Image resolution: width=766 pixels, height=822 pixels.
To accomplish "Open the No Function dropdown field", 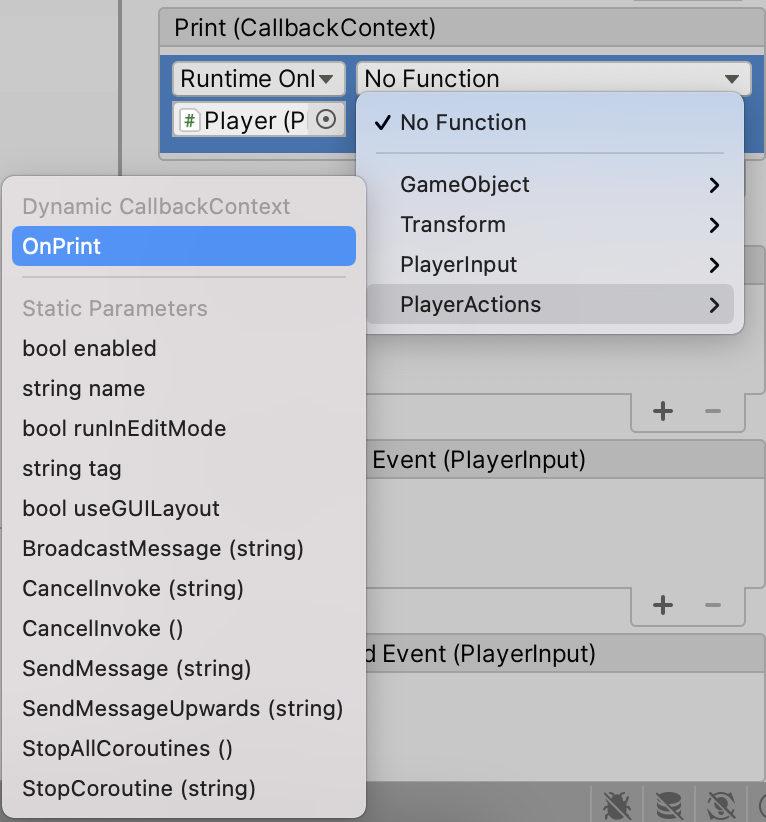I will point(553,79).
